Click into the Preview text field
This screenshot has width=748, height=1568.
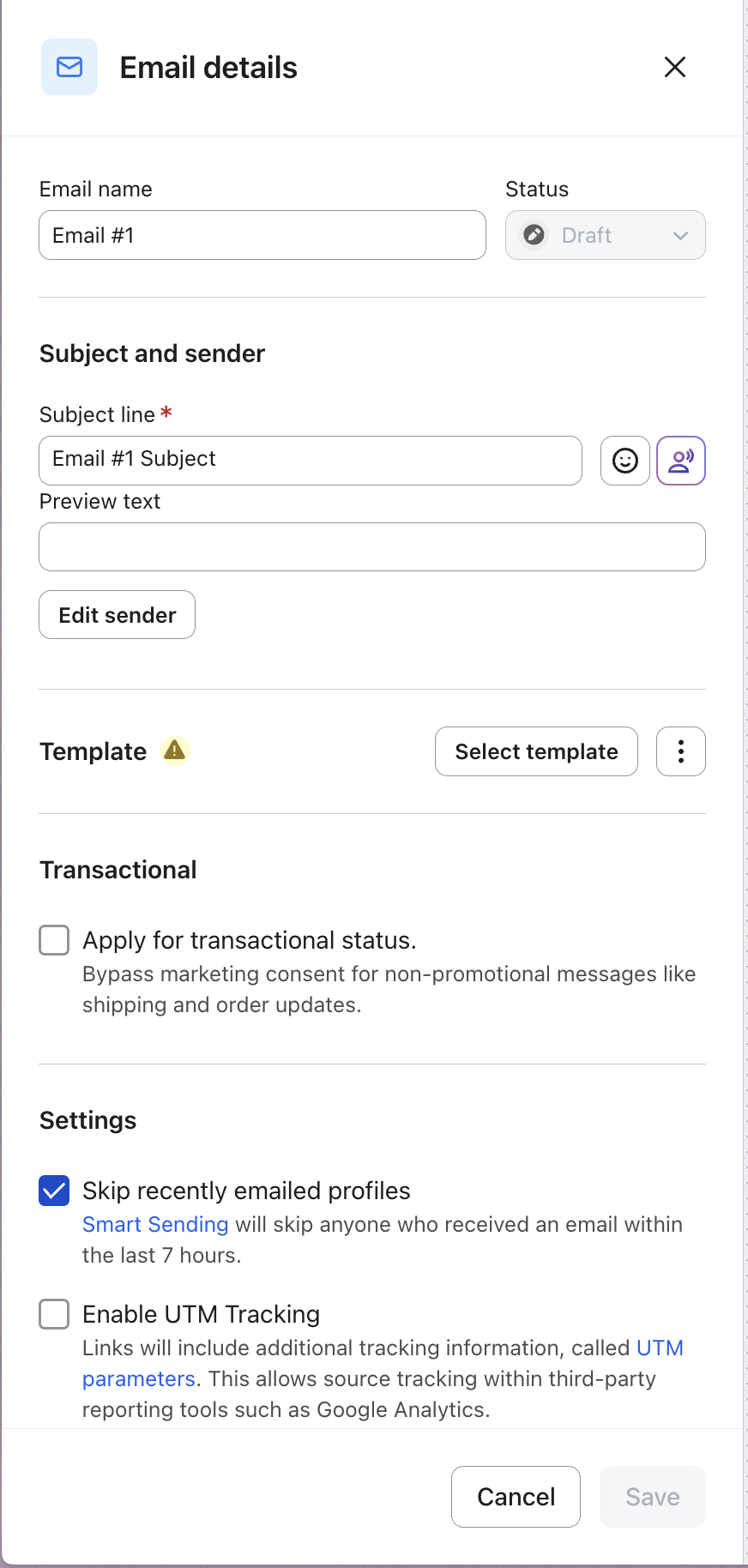pos(371,547)
